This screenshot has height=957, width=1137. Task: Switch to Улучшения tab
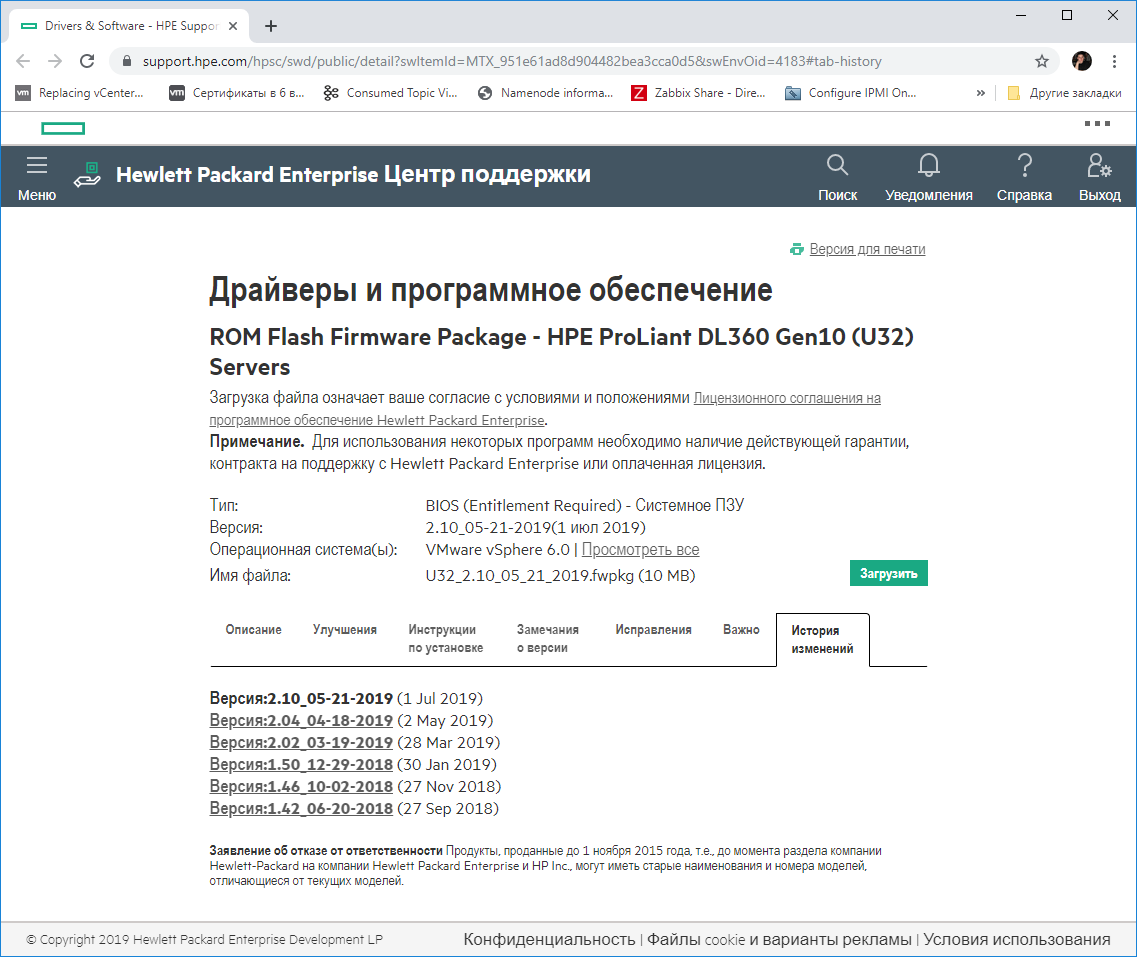[x=344, y=629]
